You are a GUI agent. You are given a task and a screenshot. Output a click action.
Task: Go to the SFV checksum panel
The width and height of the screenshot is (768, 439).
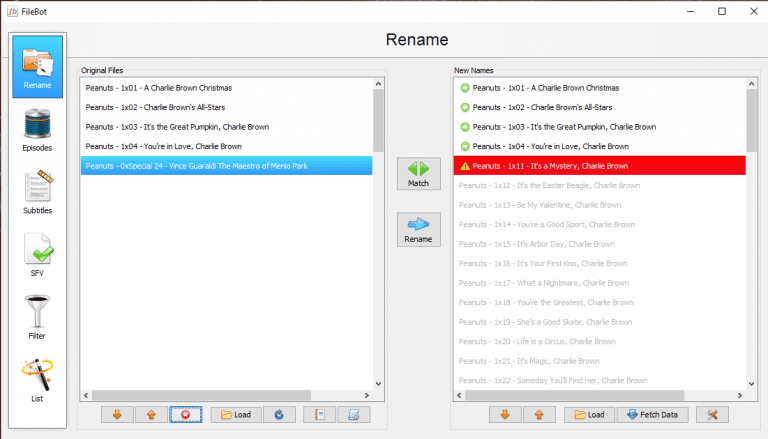[38, 255]
